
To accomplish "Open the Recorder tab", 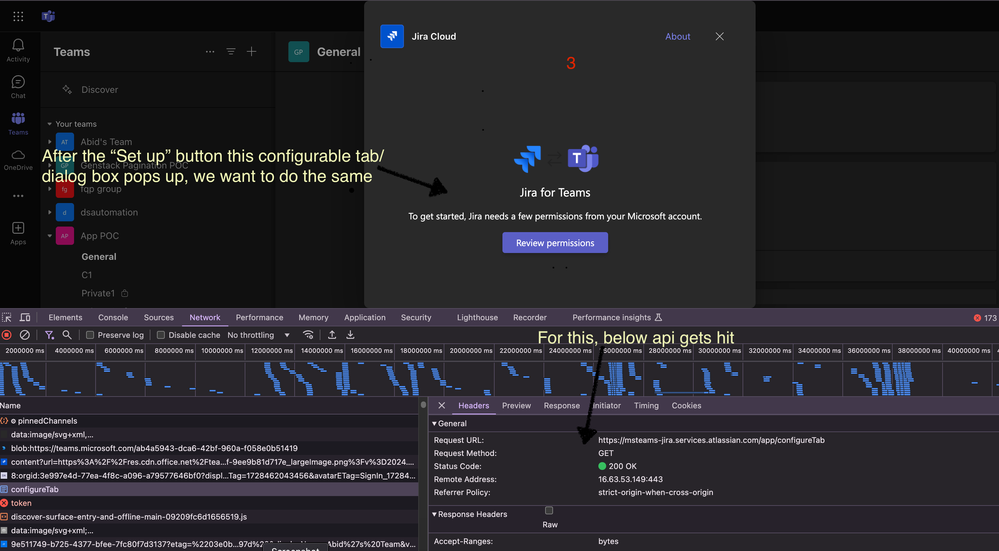I will coord(529,317).
